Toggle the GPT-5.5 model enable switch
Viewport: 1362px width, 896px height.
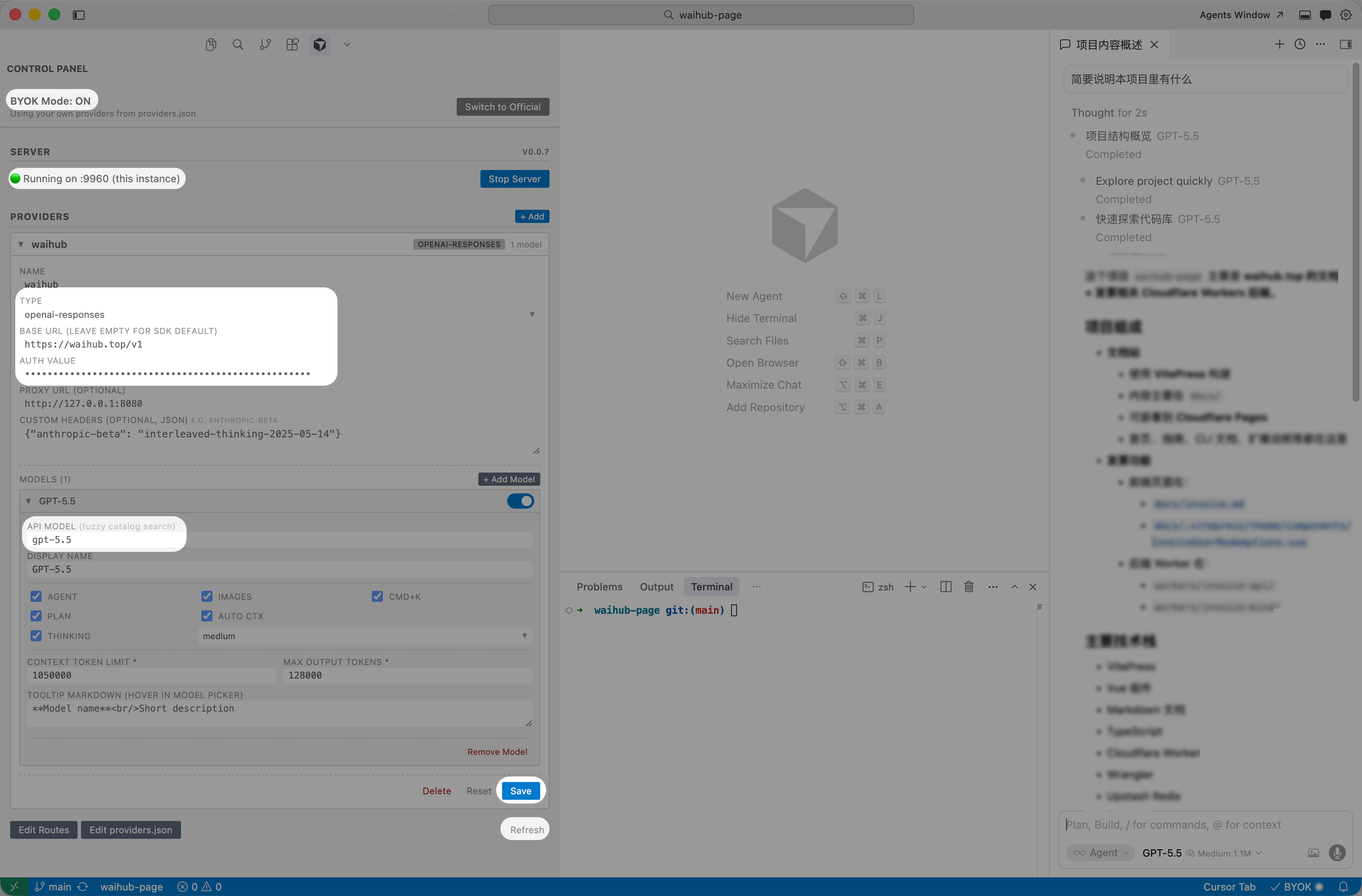(520, 501)
